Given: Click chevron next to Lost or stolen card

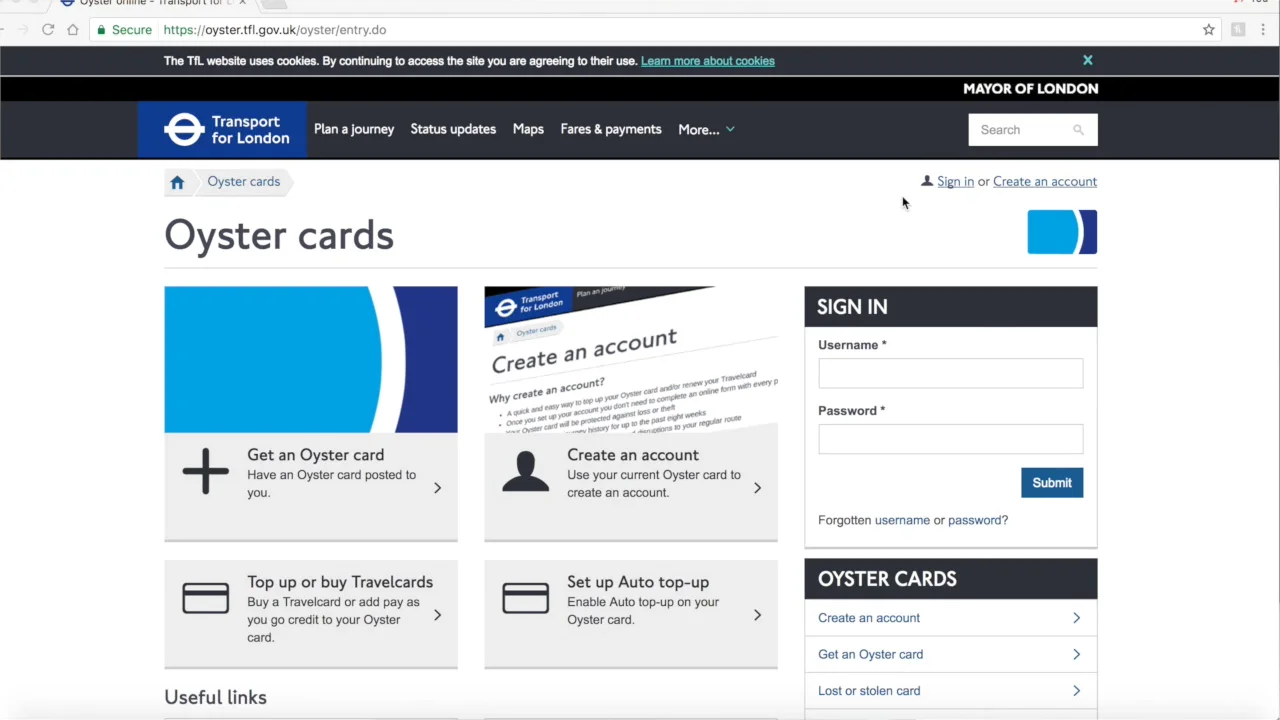Looking at the screenshot, I should coord(1076,691).
